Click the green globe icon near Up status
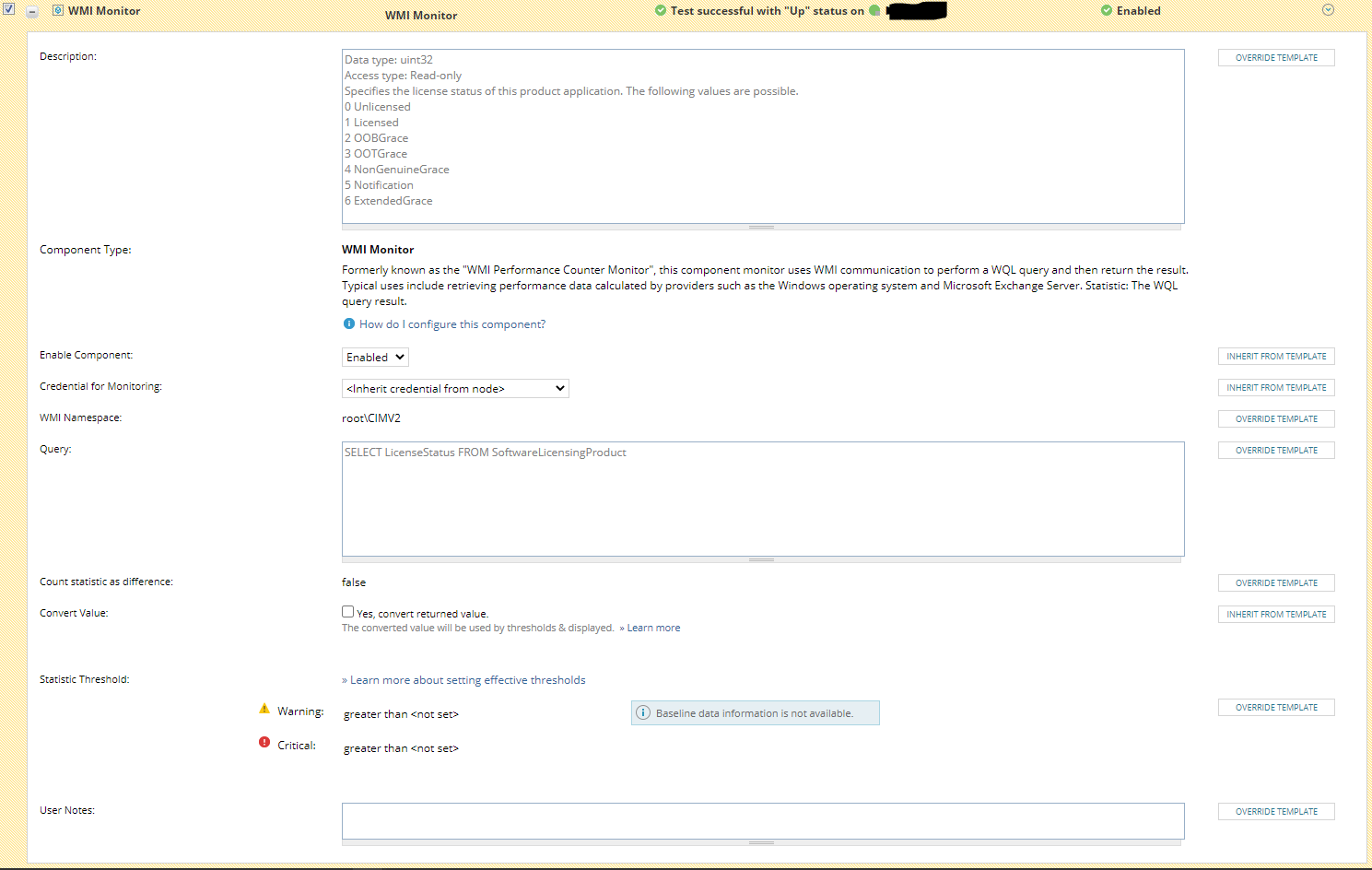The height and width of the screenshot is (870, 1372). 873,10
